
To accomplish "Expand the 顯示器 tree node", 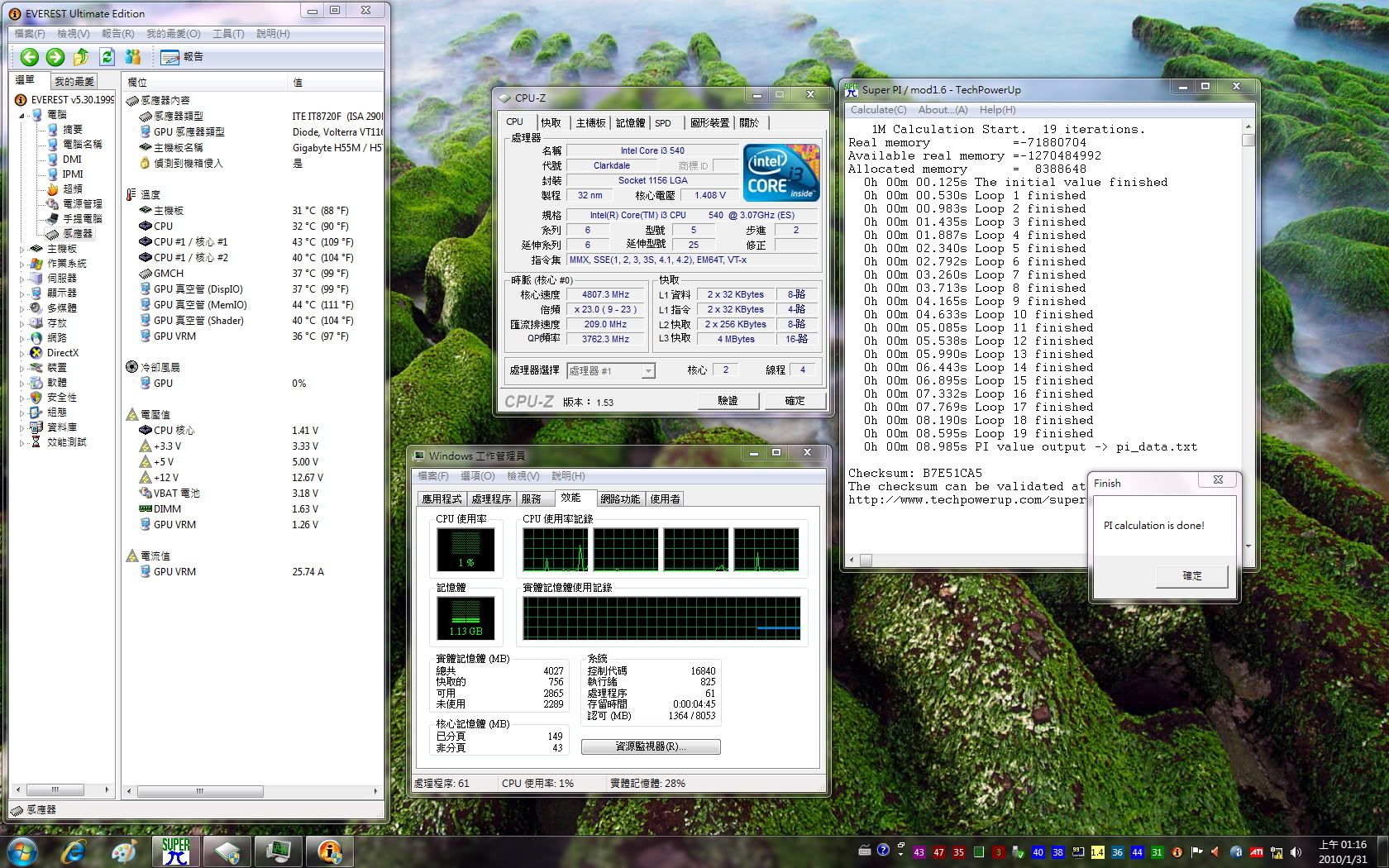I will tap(22, 293).
